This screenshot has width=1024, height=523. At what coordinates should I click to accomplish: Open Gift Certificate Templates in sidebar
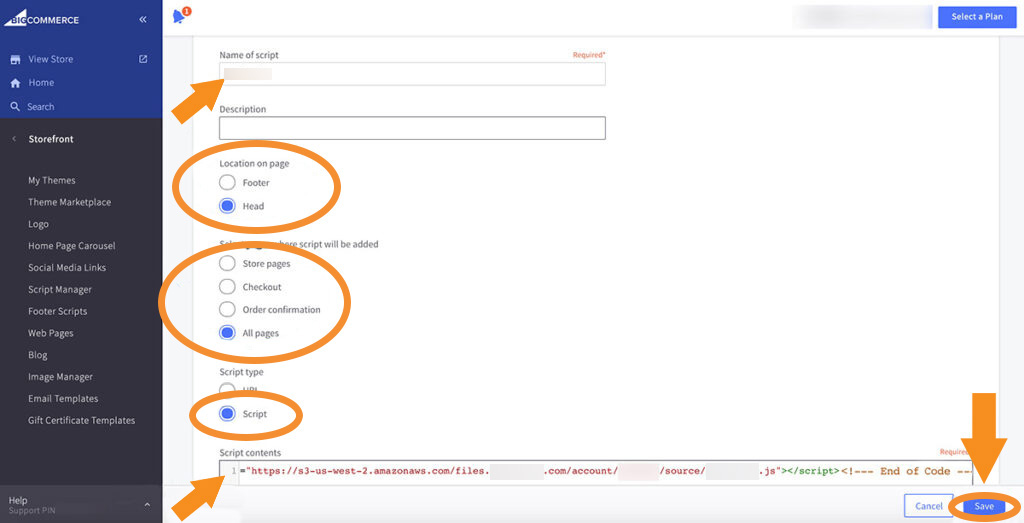coord(81,420)
